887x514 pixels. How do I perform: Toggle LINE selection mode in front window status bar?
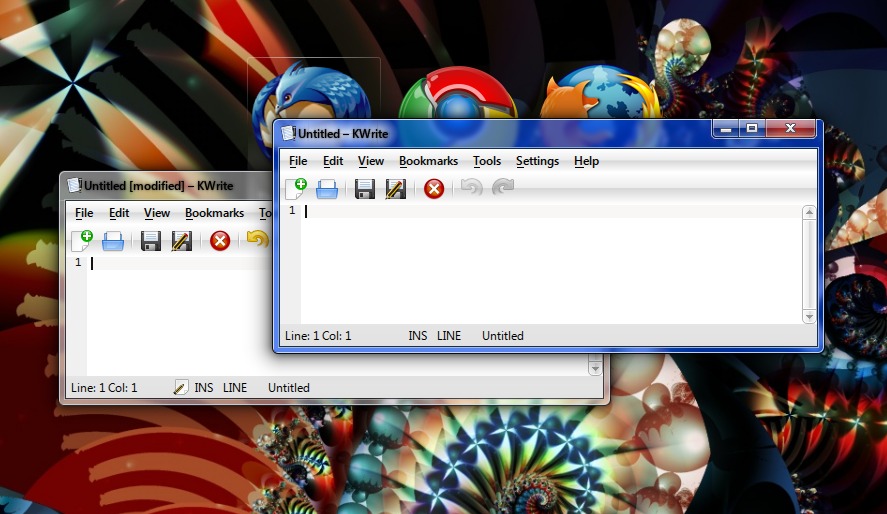coord(449,336)
